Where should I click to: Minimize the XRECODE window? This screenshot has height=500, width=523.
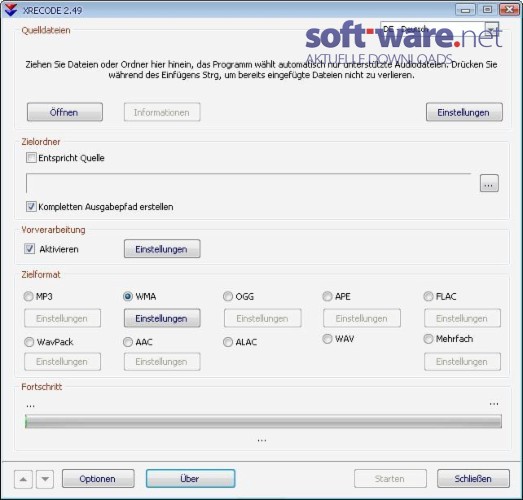tap(466, 10)
